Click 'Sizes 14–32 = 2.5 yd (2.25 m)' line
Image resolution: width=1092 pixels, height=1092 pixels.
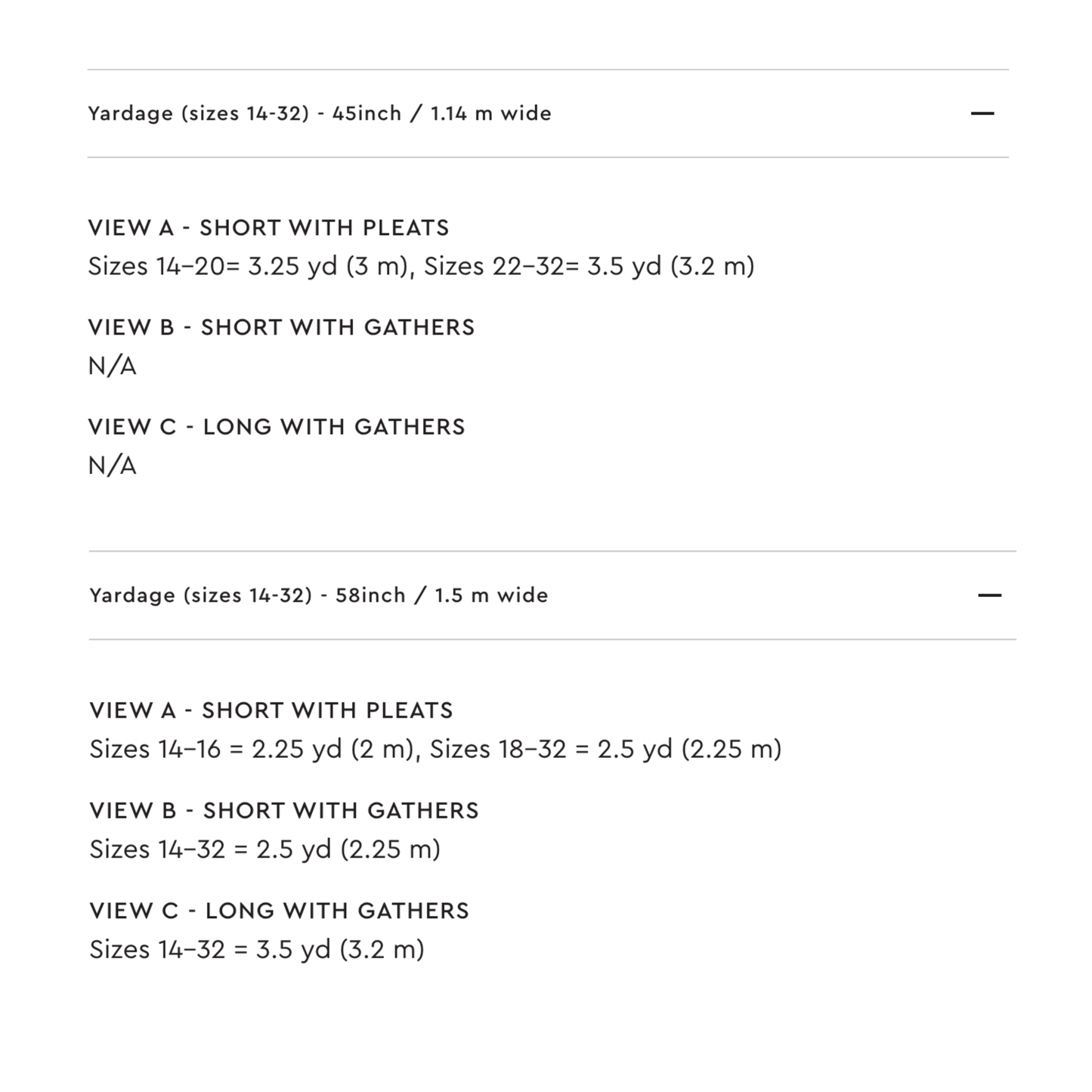264,849
